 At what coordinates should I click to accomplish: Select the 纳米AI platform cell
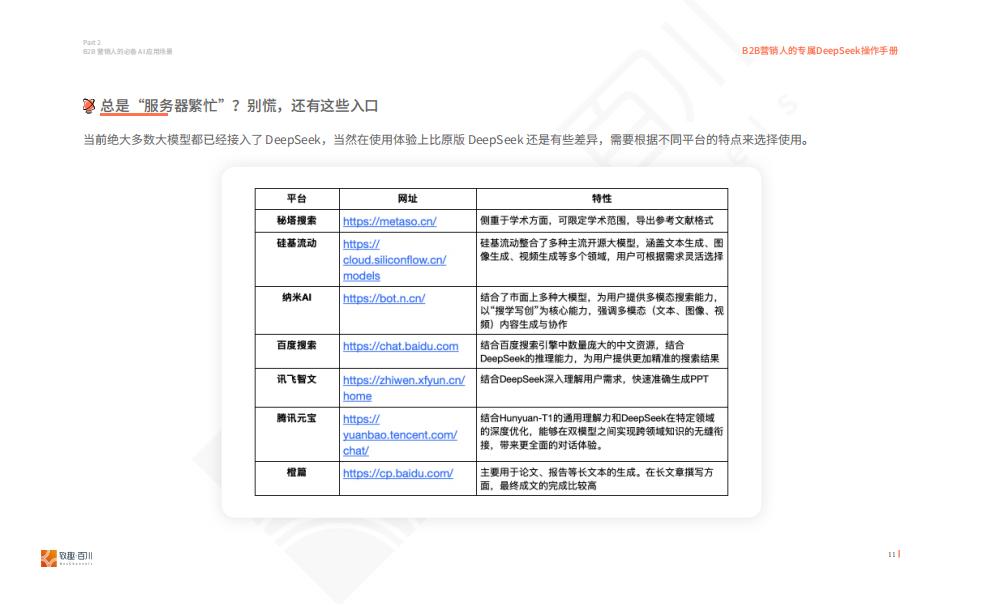[x=297, y=310]
